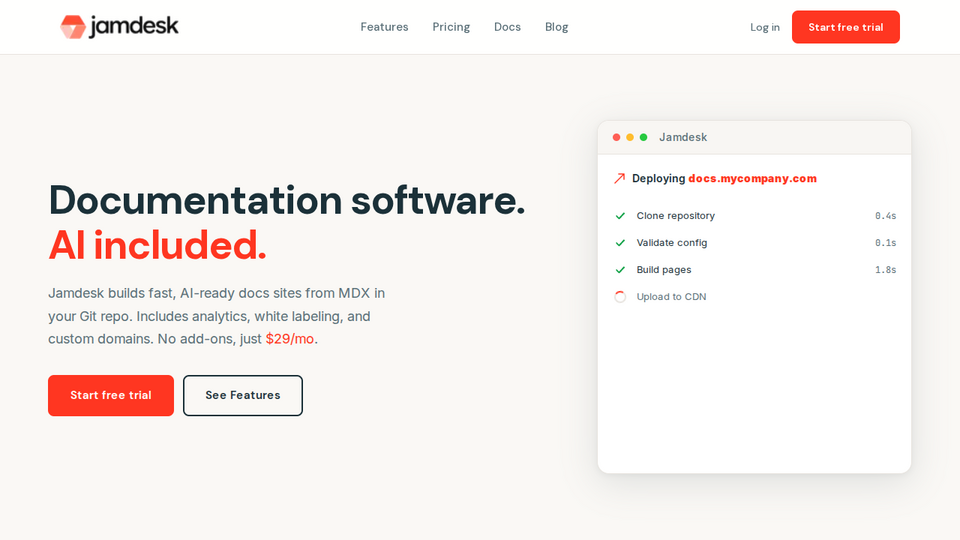Screen dimensions: 960x540
Task: Click the docs.mycompany.com domain text
Action: [752, 178]
